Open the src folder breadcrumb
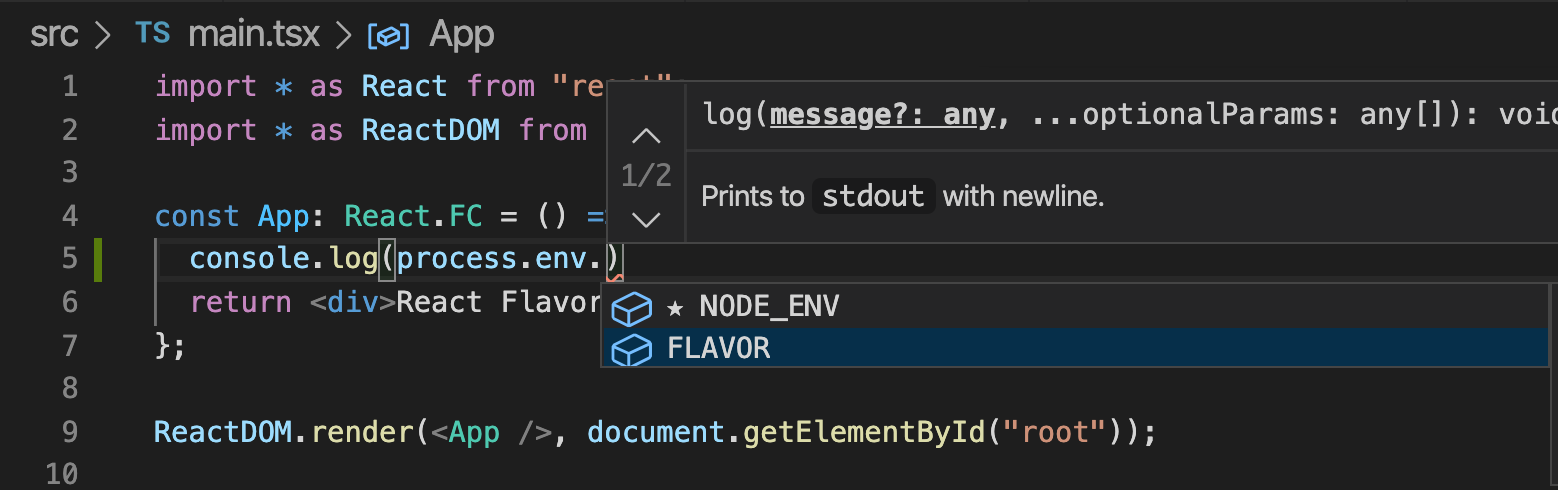The height and width of the screenshot is (490, 1558). pos(54,35)
